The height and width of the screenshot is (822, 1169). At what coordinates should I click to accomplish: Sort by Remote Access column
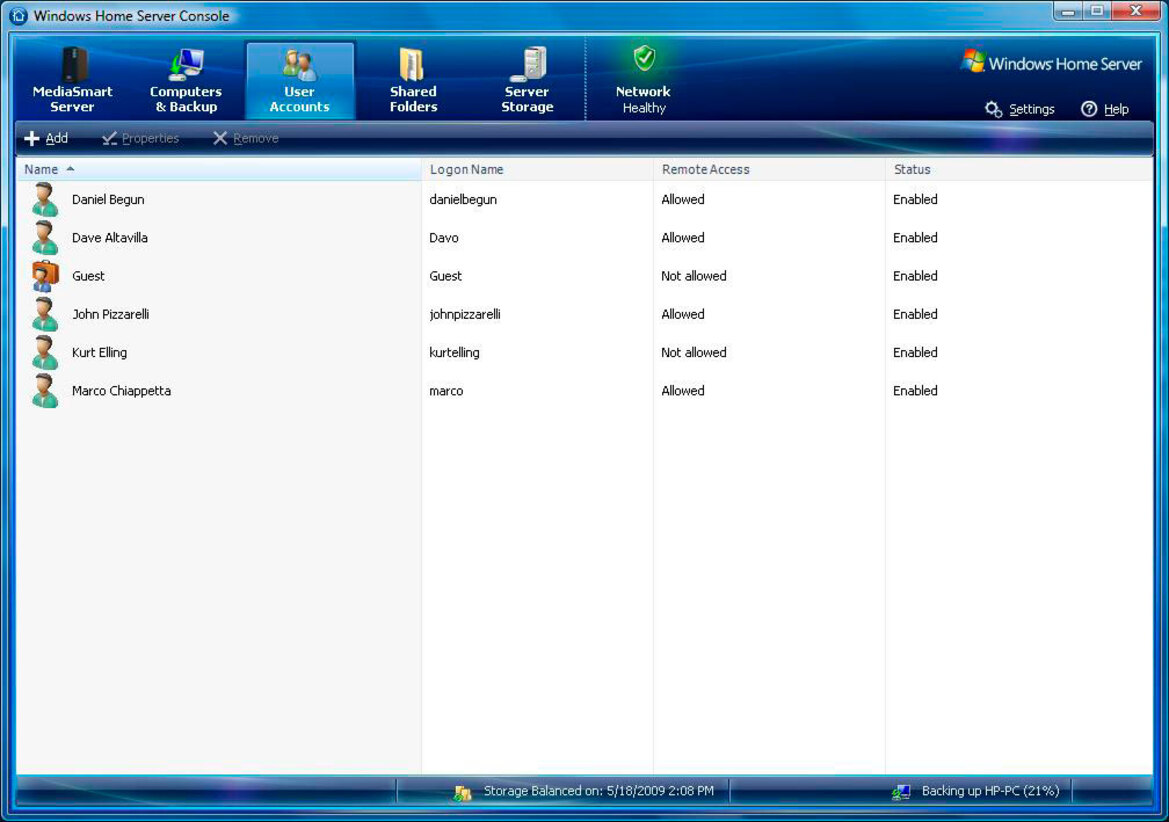pyautogui.click(x=769, y=169)
